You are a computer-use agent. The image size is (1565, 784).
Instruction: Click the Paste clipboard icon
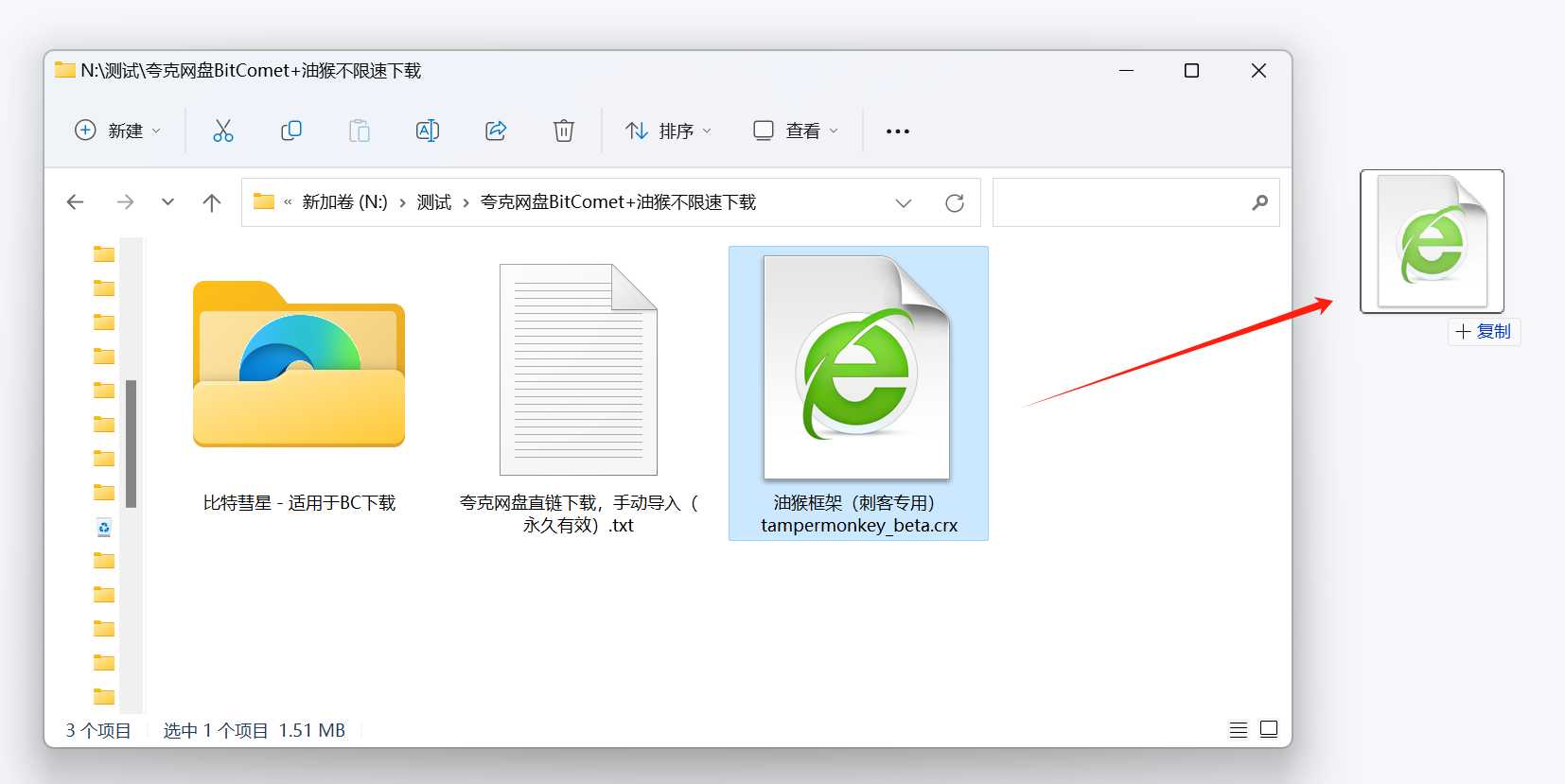coord(360,131)
